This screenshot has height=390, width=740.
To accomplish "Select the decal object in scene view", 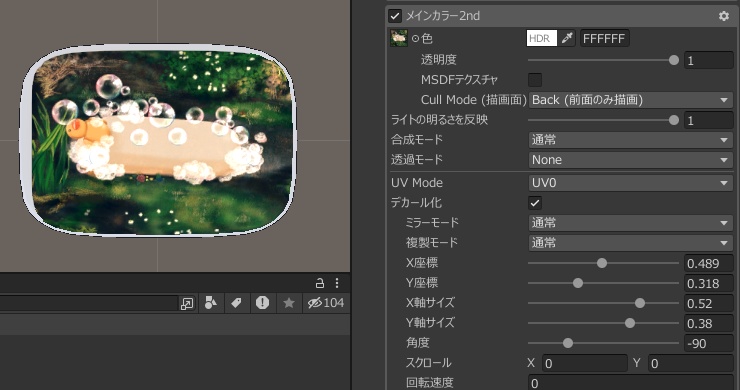I will pyautogui.click(x=158, y=141).
